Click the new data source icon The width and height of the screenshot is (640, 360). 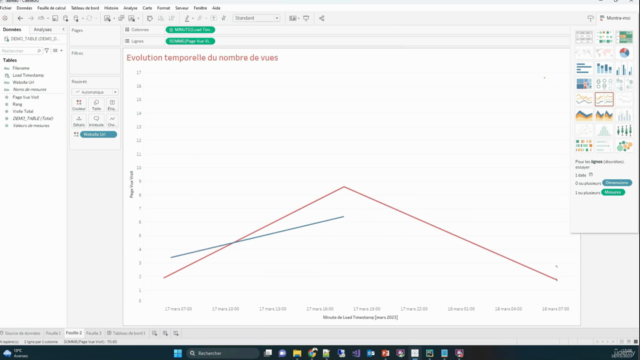pos(65,18)
